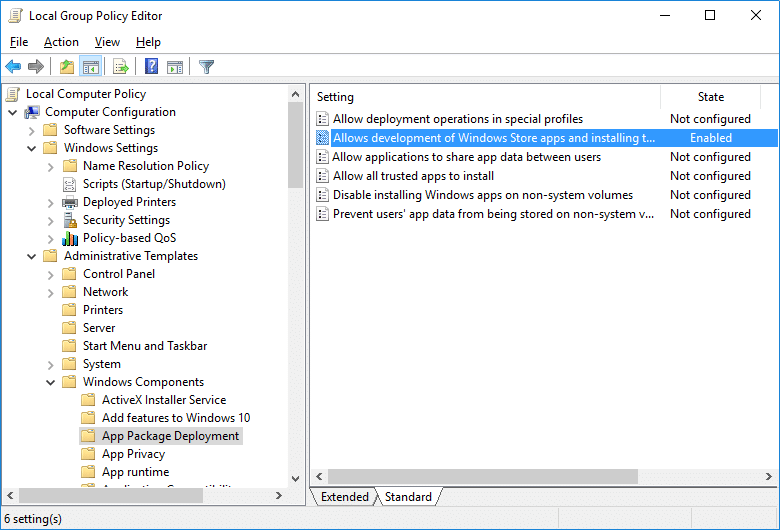The height and width of the screenshot is (530, 780).
Task: Open the Action menu
Action: (x=61, y=42)
